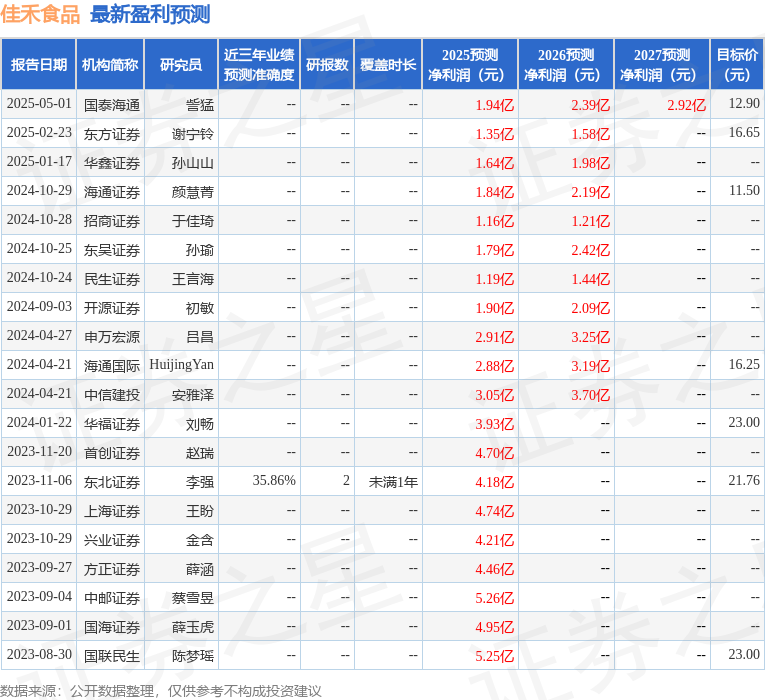
Task: Click the institution 开源证券
Action: (112, 308)
